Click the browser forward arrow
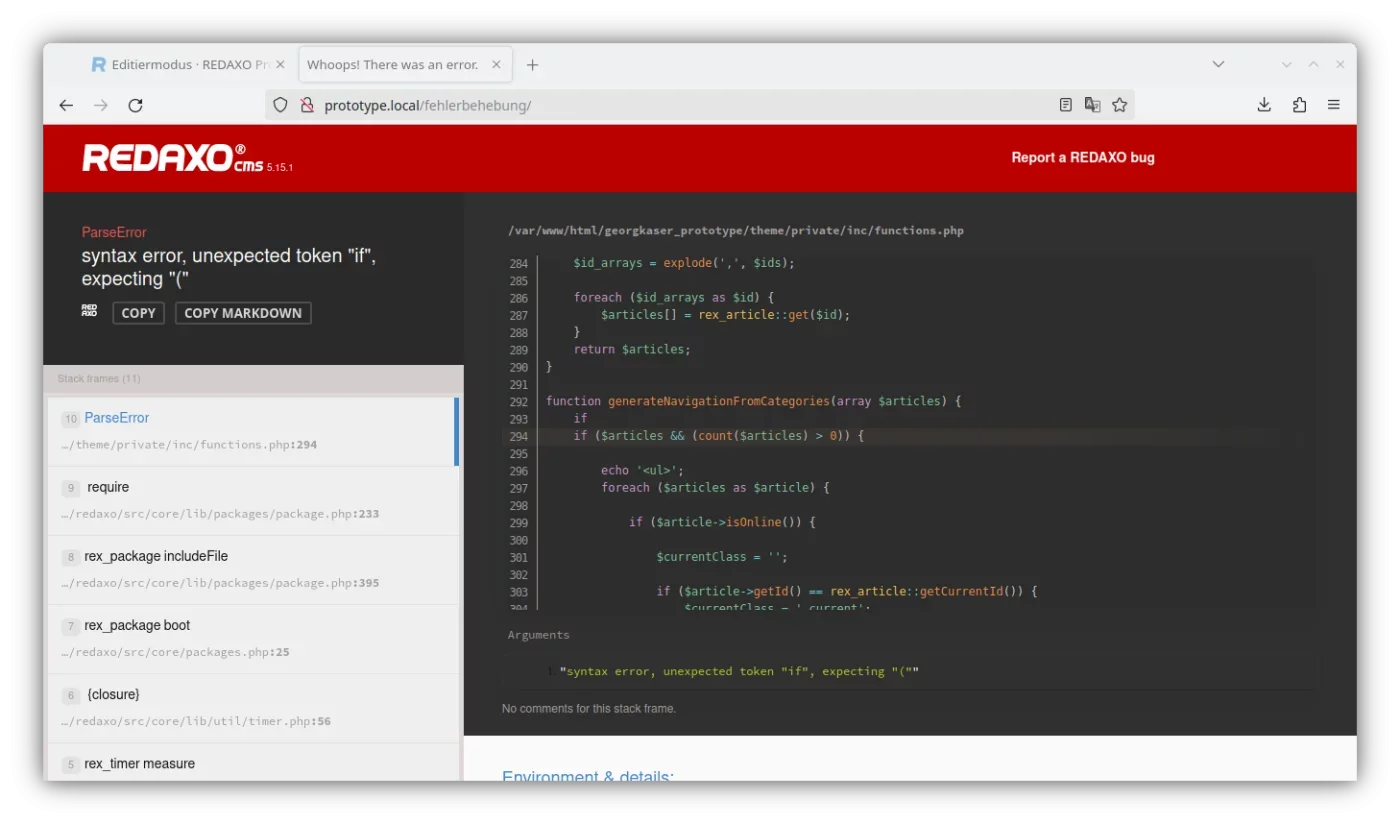The height and width of the screenshot is (824, 1400). 101,105
